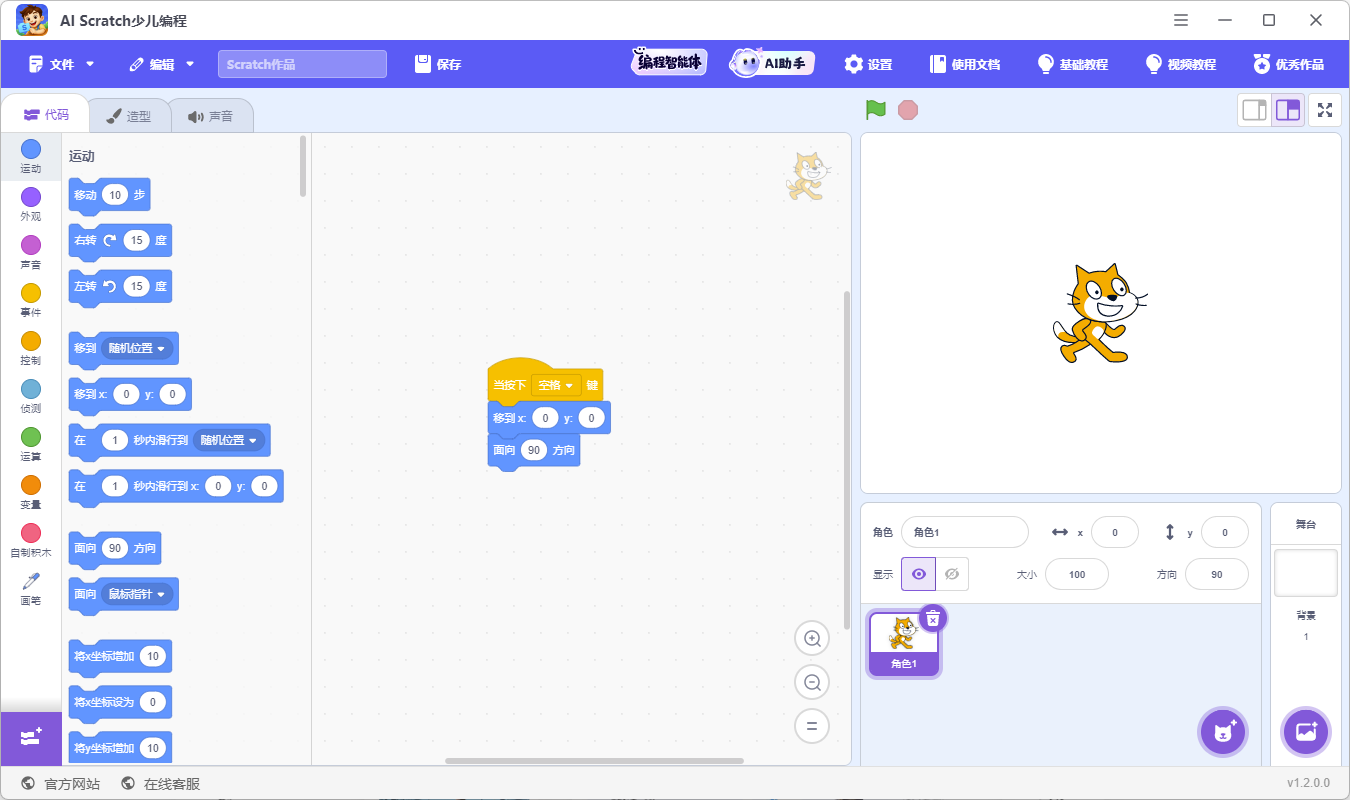This screenshot has width=1350, height=800.
Task: Click the block palette vertical scrollbar
Action: (x=303, y=166)
